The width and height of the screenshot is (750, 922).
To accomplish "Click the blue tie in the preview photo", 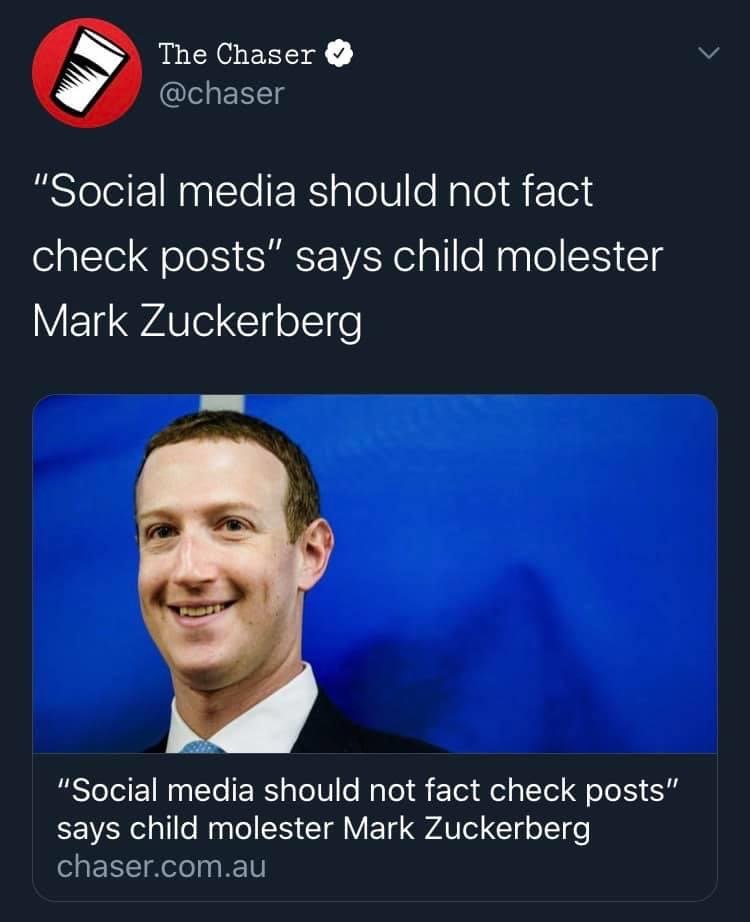I will pos(200,746).
